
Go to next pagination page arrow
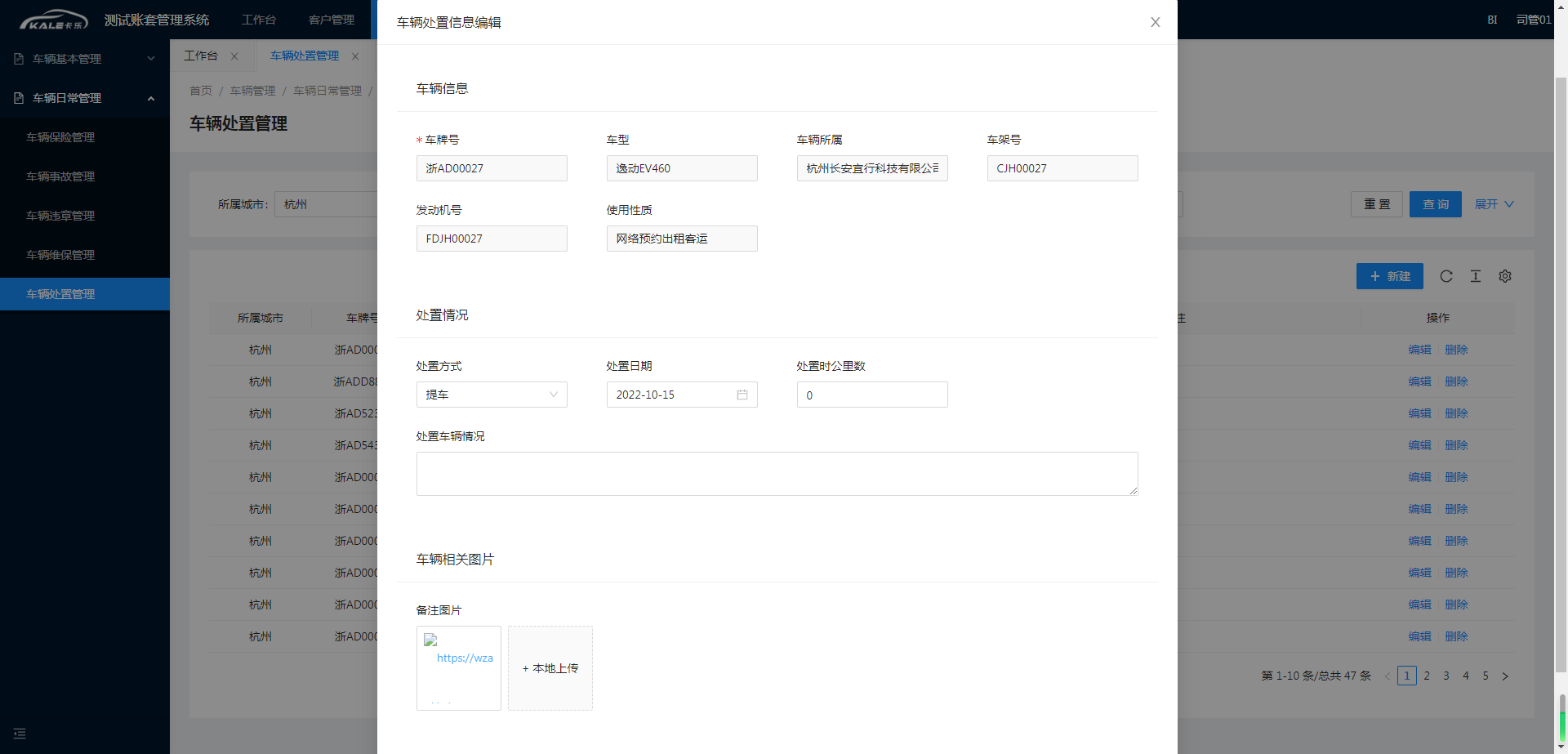coord(1505,676)
